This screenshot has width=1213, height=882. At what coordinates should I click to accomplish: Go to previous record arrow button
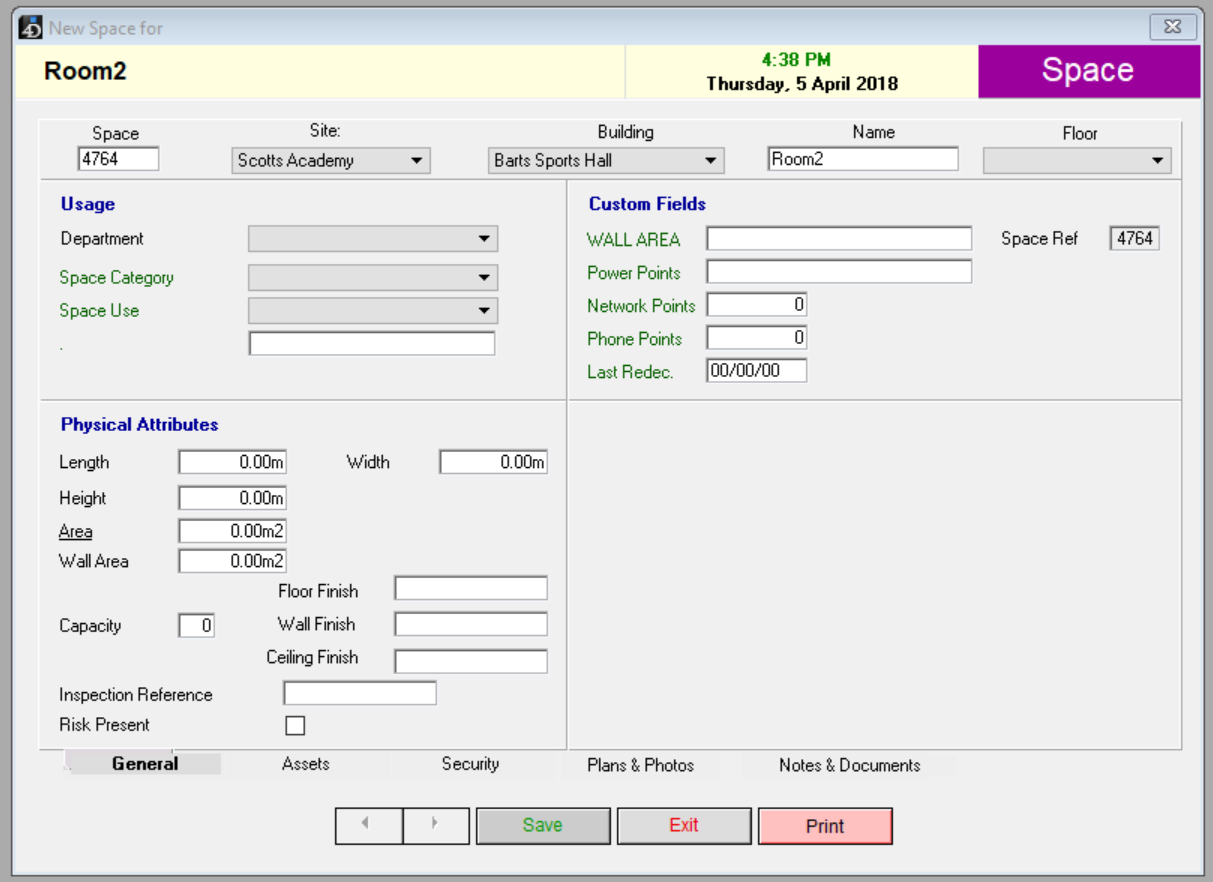[369, 826]
